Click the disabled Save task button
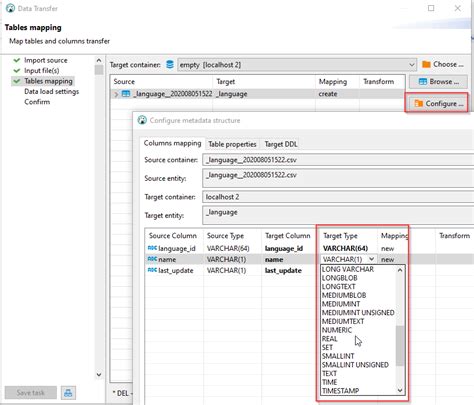 (x=31, y=393)
